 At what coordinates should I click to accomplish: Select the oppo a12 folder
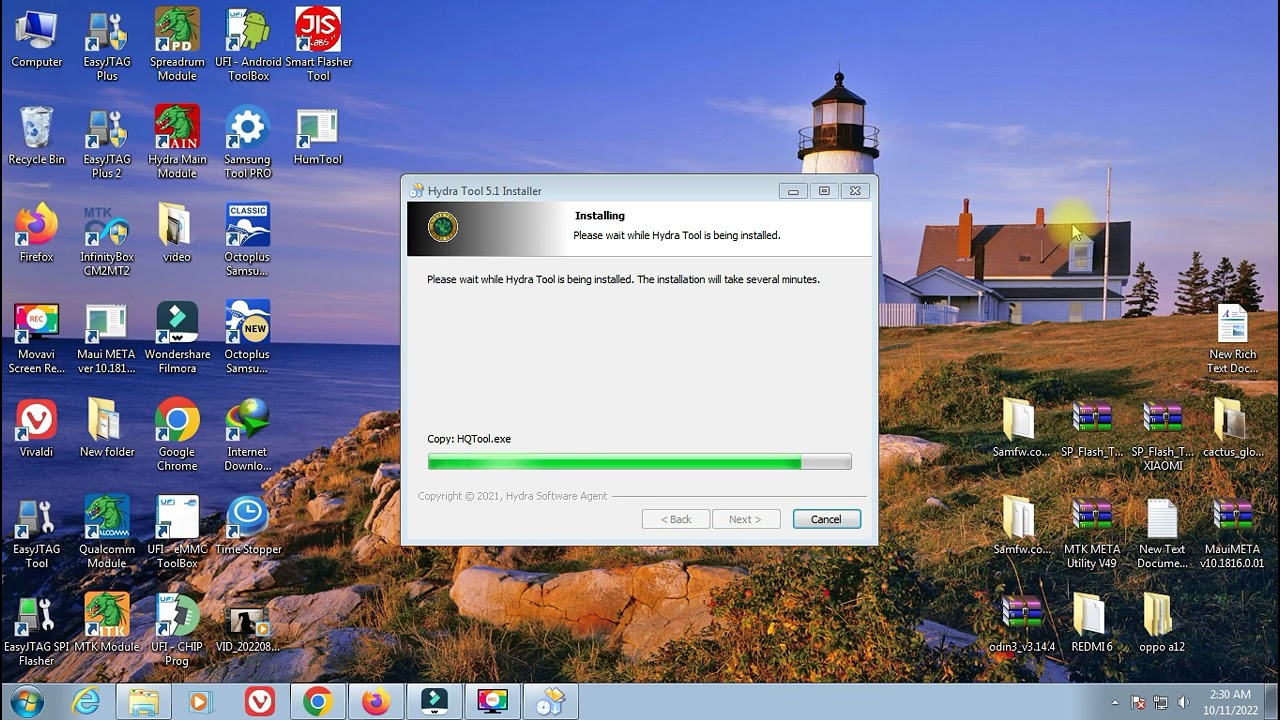pos(1162,624)
